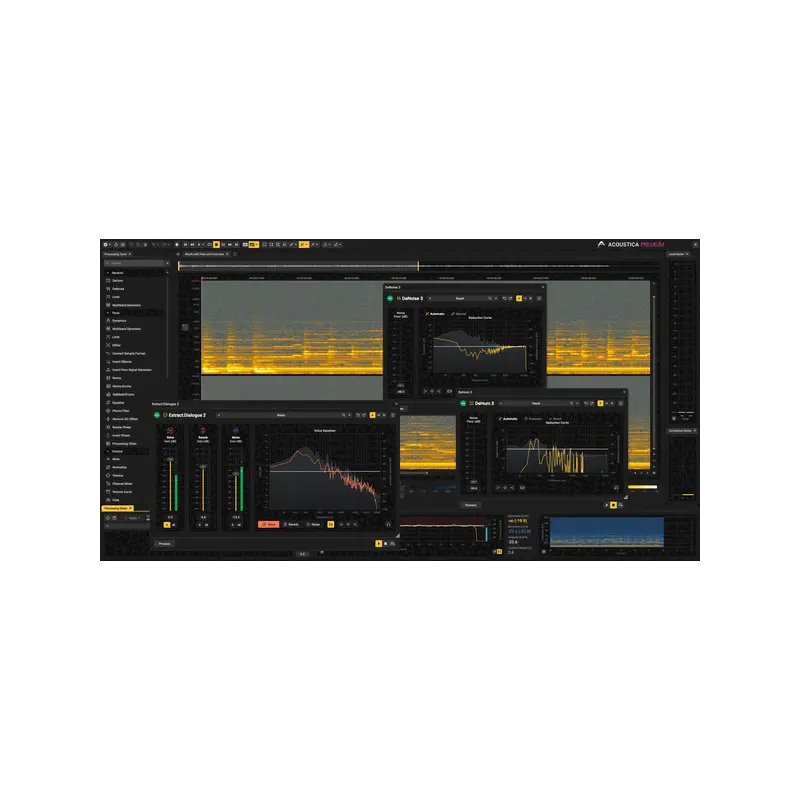Viewport: 800px width, 800px height.
Task: Open the Dither tool in the list
Action: pos(116,345)
